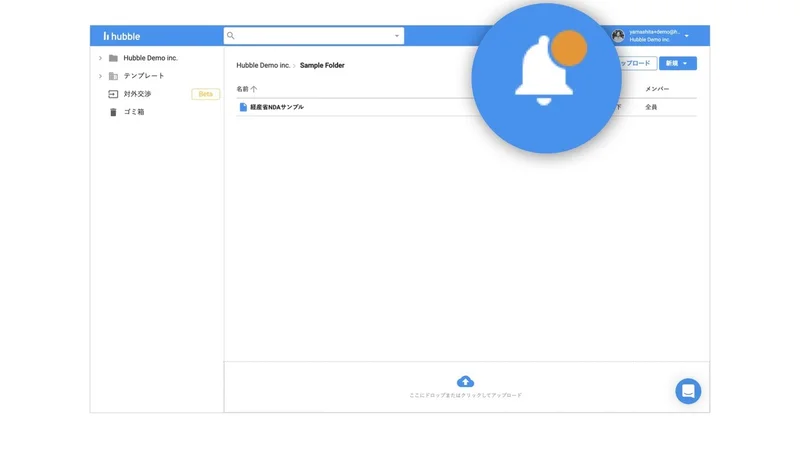Expand the Hubble Demo inc. folder tree
The width and height of the screenshot is (800, 450).
click(x=100, y=58)
